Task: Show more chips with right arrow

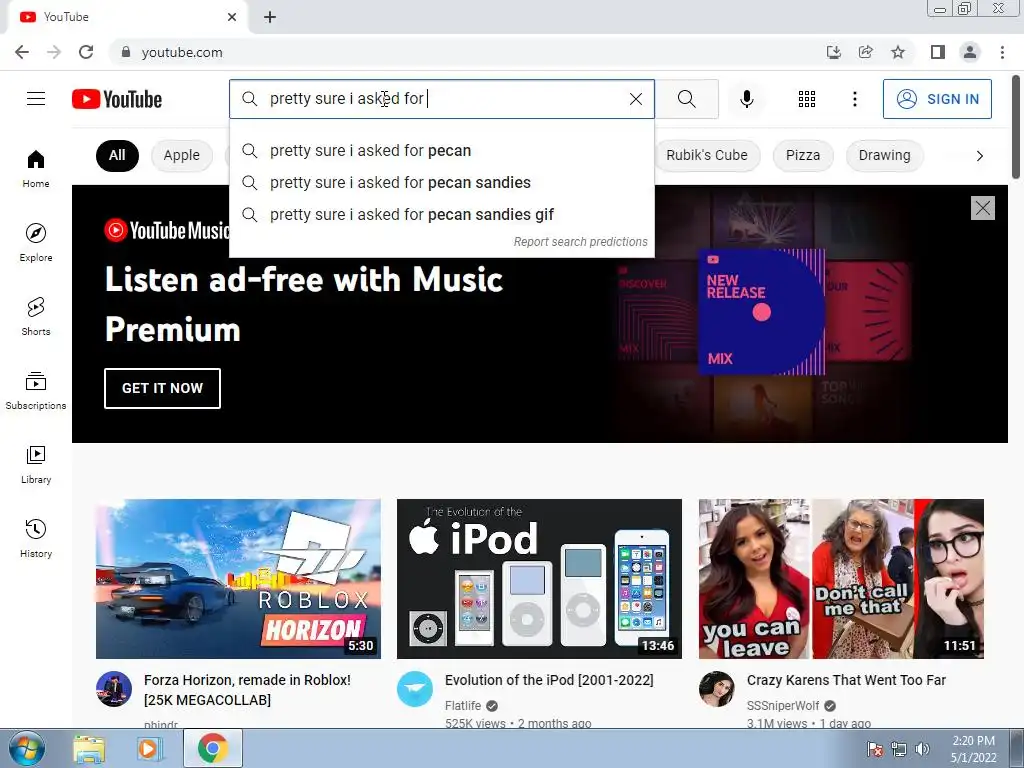Action: [979, 155]
